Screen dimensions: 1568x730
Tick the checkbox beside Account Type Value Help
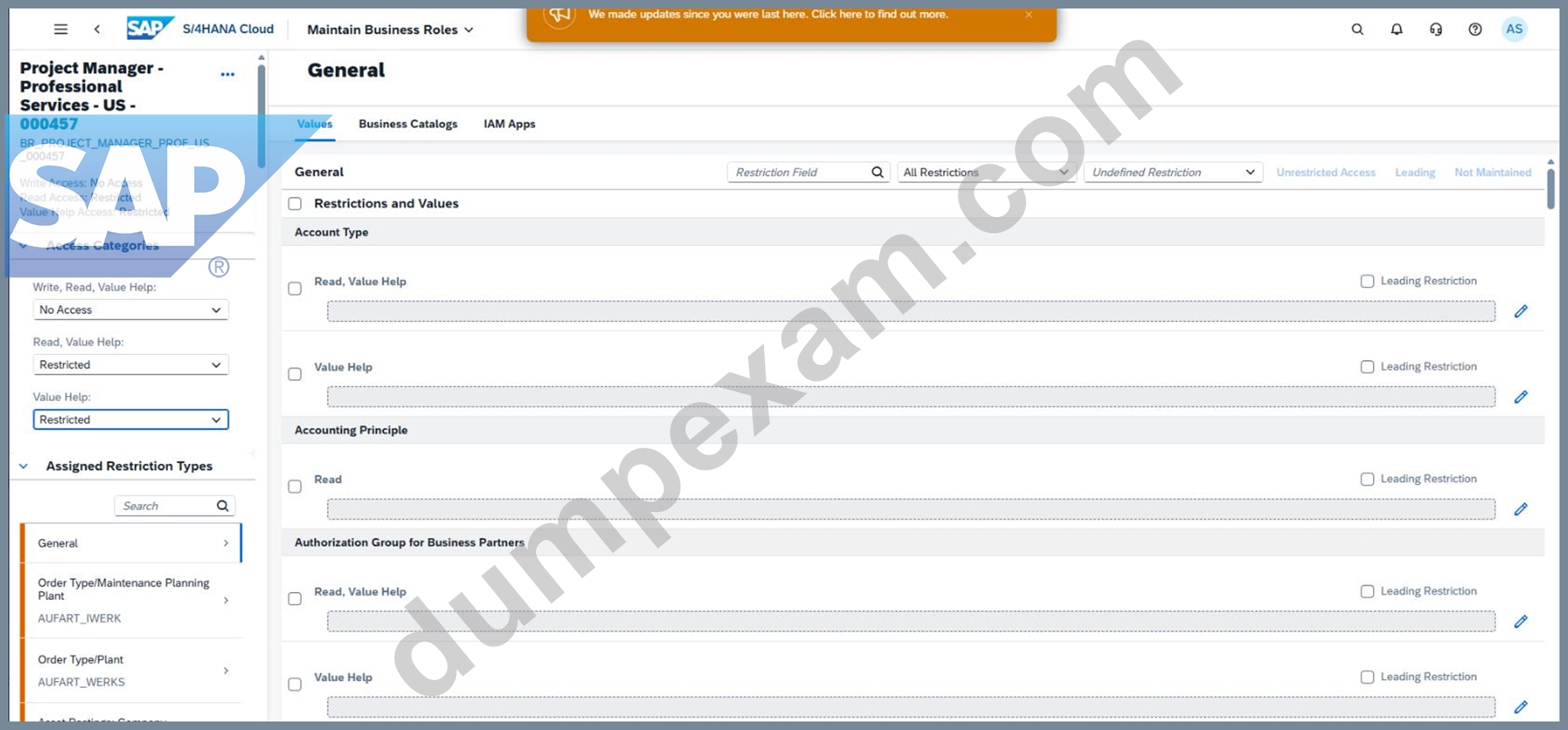pos(295,374)
